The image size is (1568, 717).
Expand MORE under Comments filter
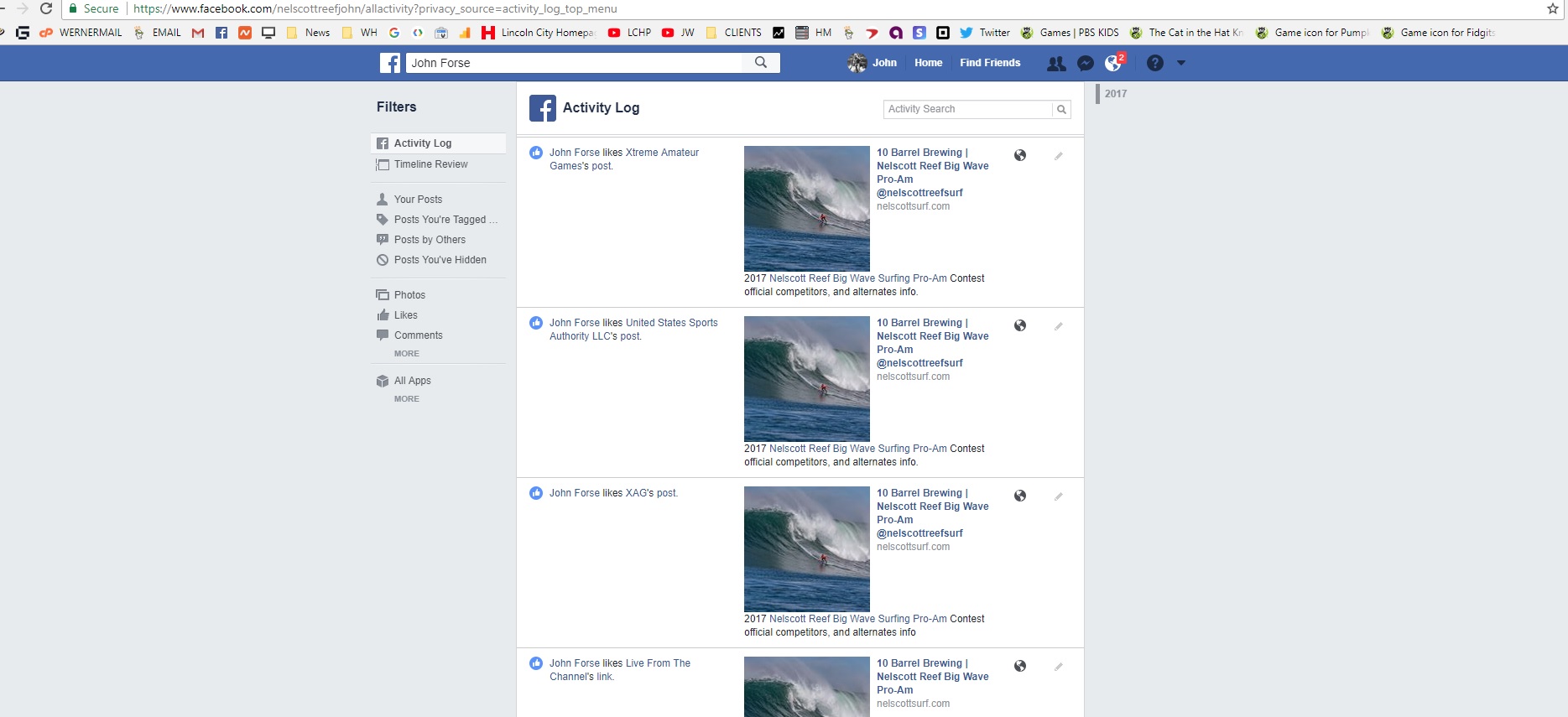pos(407,354)
